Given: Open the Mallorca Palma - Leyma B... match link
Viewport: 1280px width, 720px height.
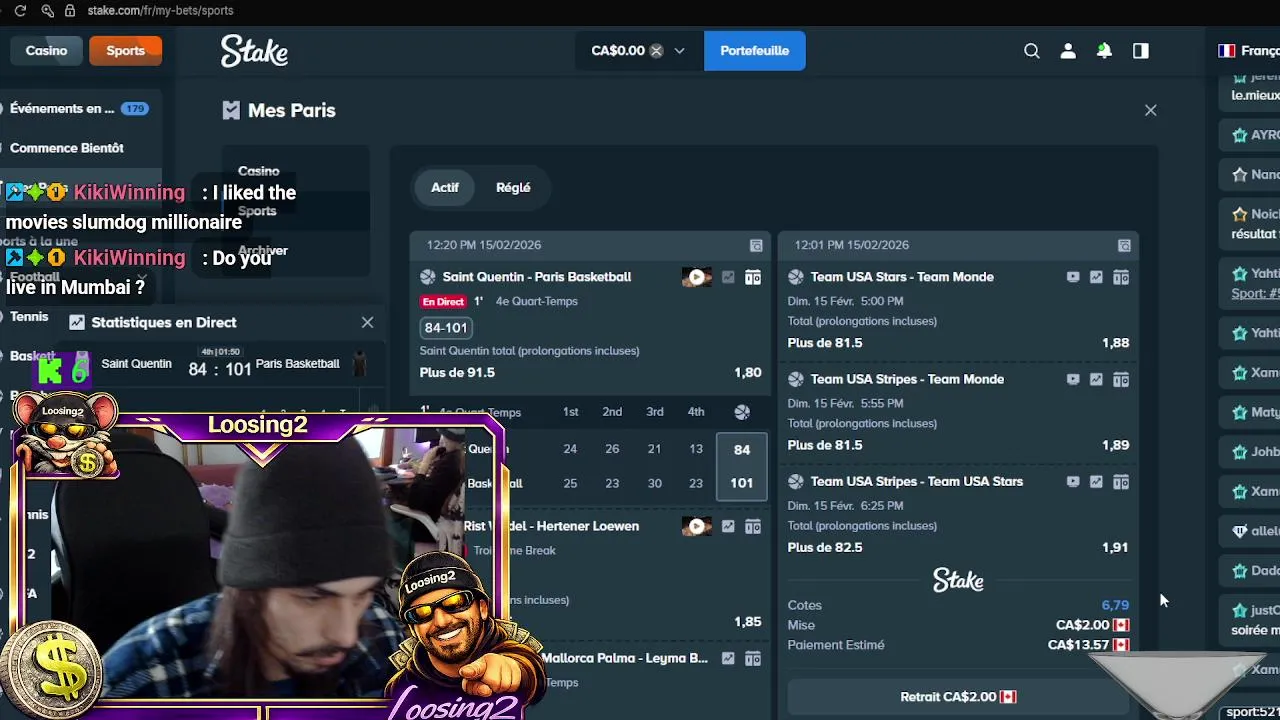Looking at the screenshot, I should pyautogui.click(x=625, y=658).
